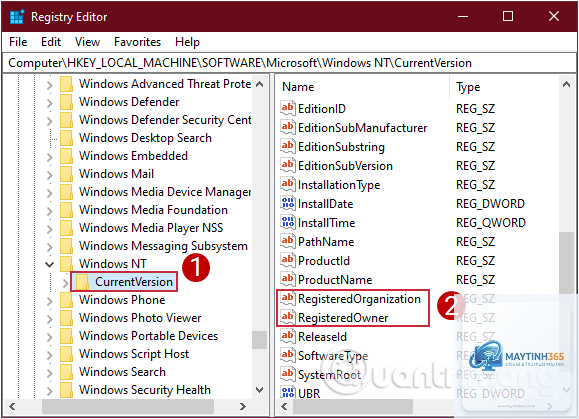Click the CurrentVersion folder icon
The width and height of the screenshot is (579, 419).
pos(82,282)
